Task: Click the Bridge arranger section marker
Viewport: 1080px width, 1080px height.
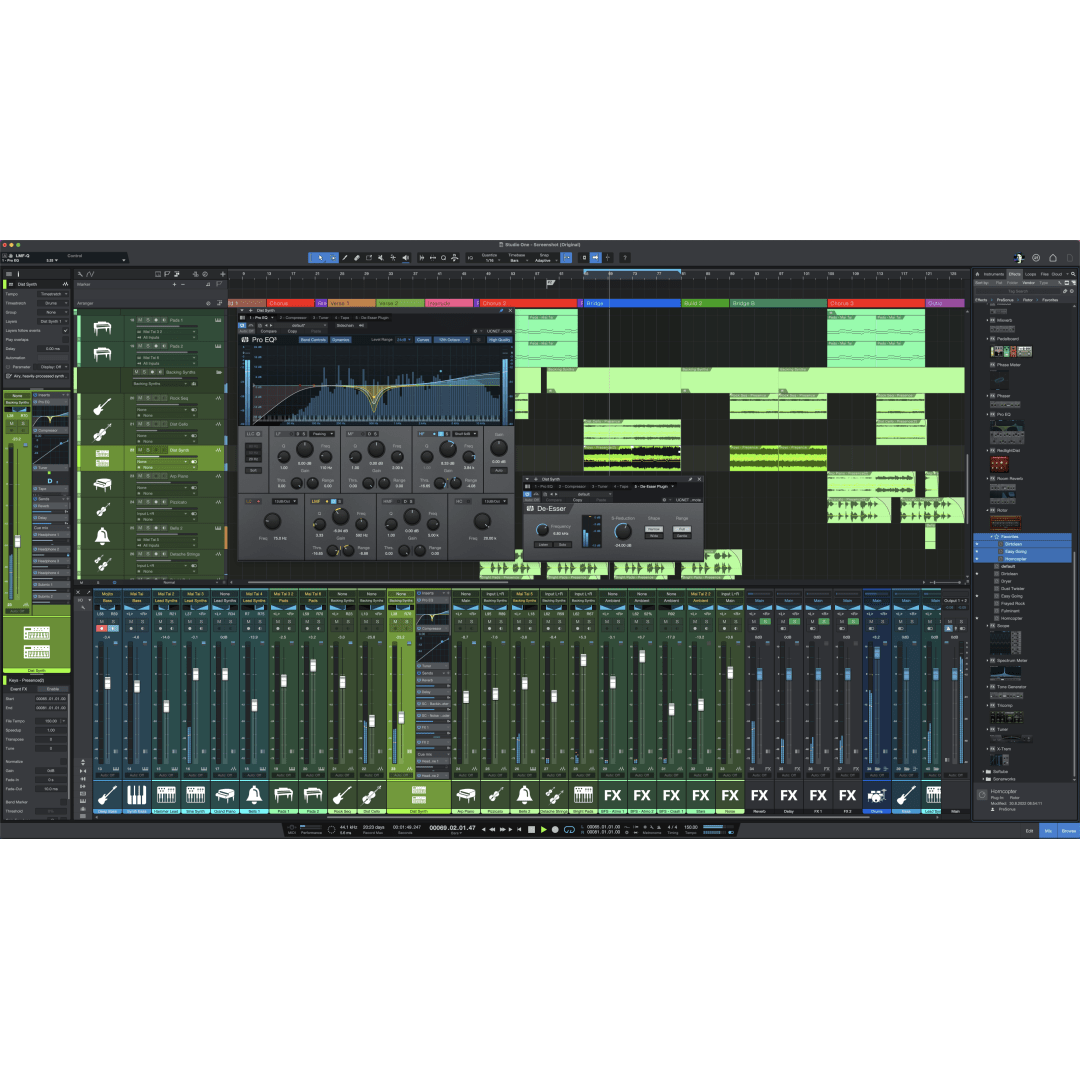Action: click(632, 303)
